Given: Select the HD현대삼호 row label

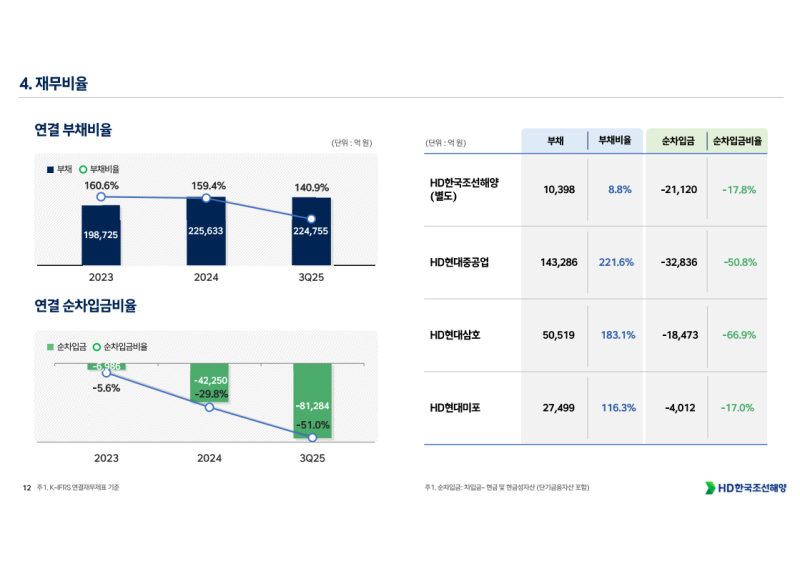Looking at the screenshot, I should (455, 335).
